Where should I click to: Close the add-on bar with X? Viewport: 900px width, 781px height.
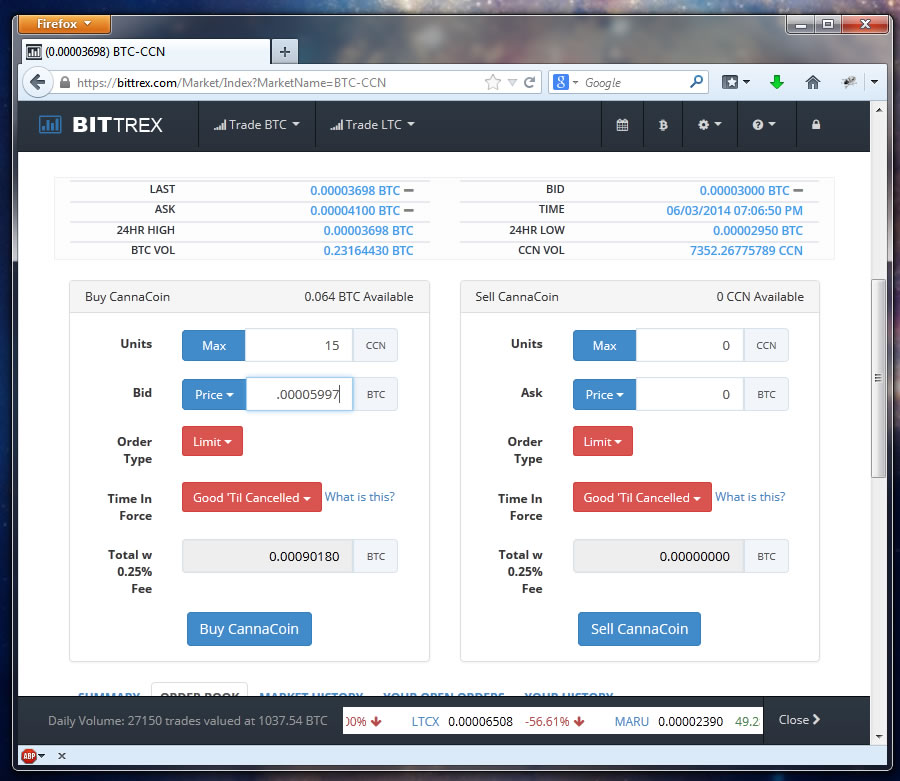[62, 756]
